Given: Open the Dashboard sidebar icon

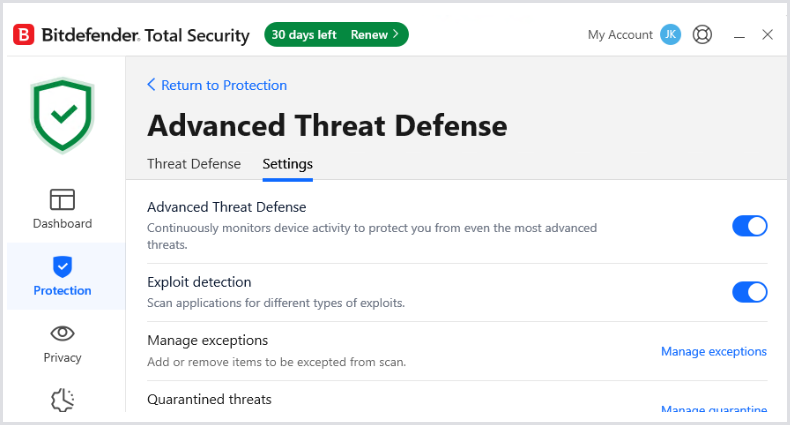Looking at the screenshot, I should 62,199.
